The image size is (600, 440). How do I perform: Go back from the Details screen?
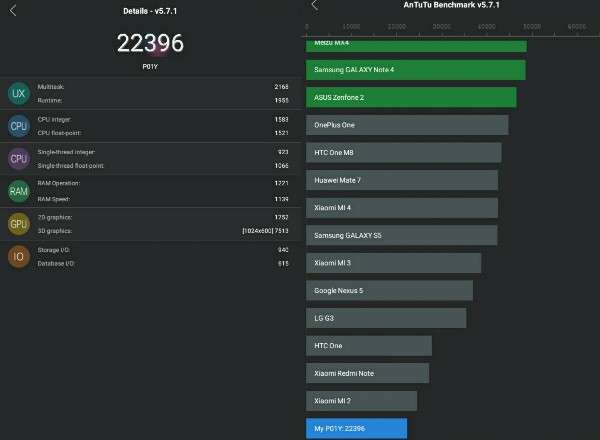click(x=13, y=11)
